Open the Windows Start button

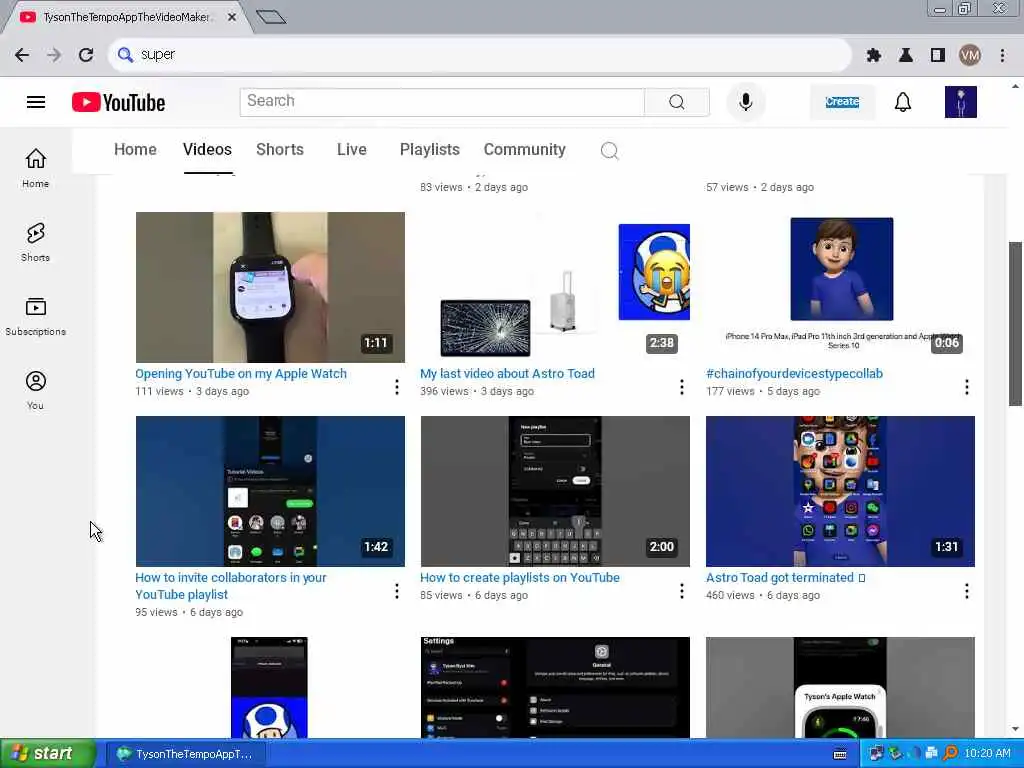point(47,754)
